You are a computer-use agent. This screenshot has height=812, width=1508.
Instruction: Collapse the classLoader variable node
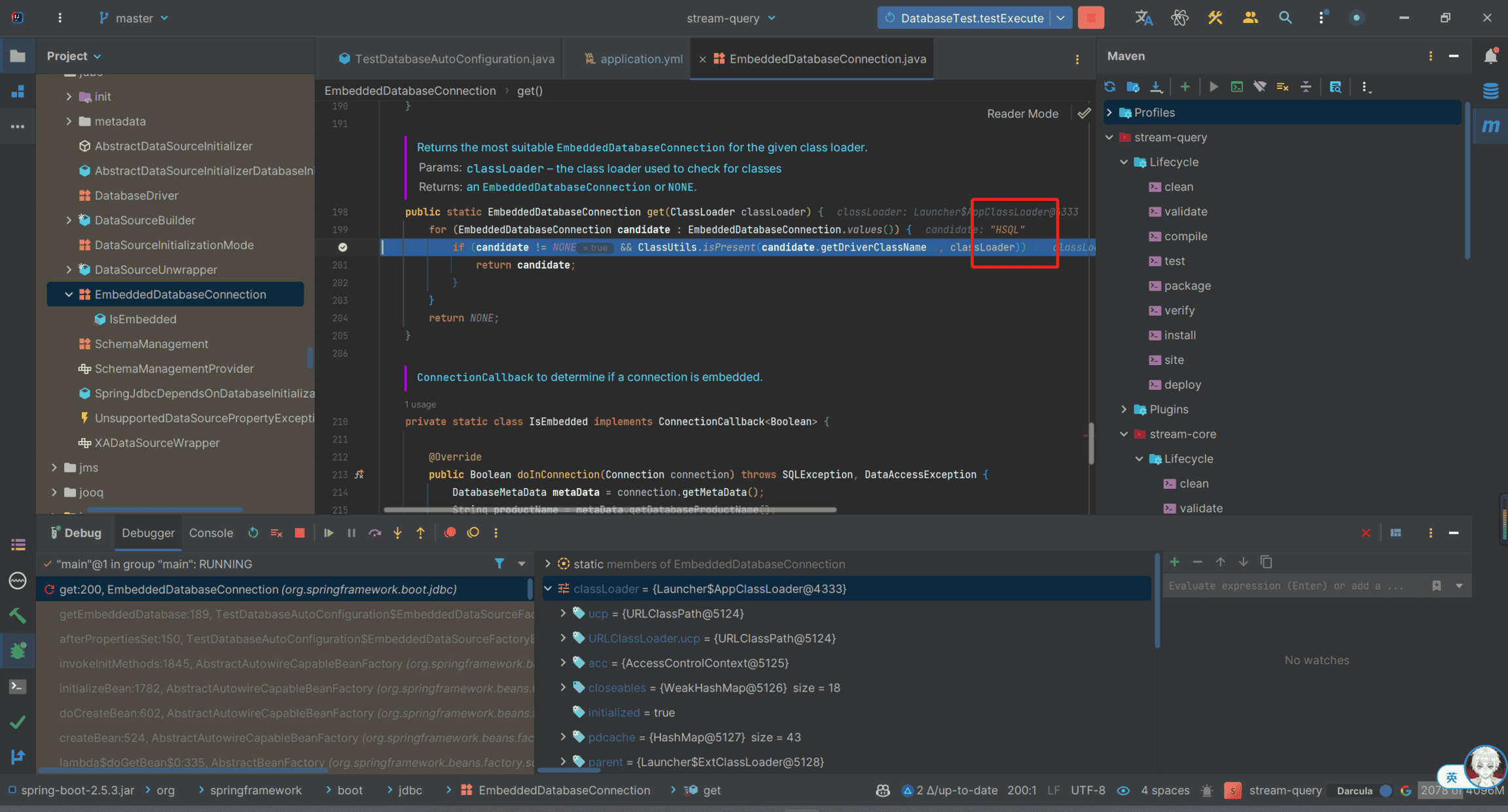[548, 589]
